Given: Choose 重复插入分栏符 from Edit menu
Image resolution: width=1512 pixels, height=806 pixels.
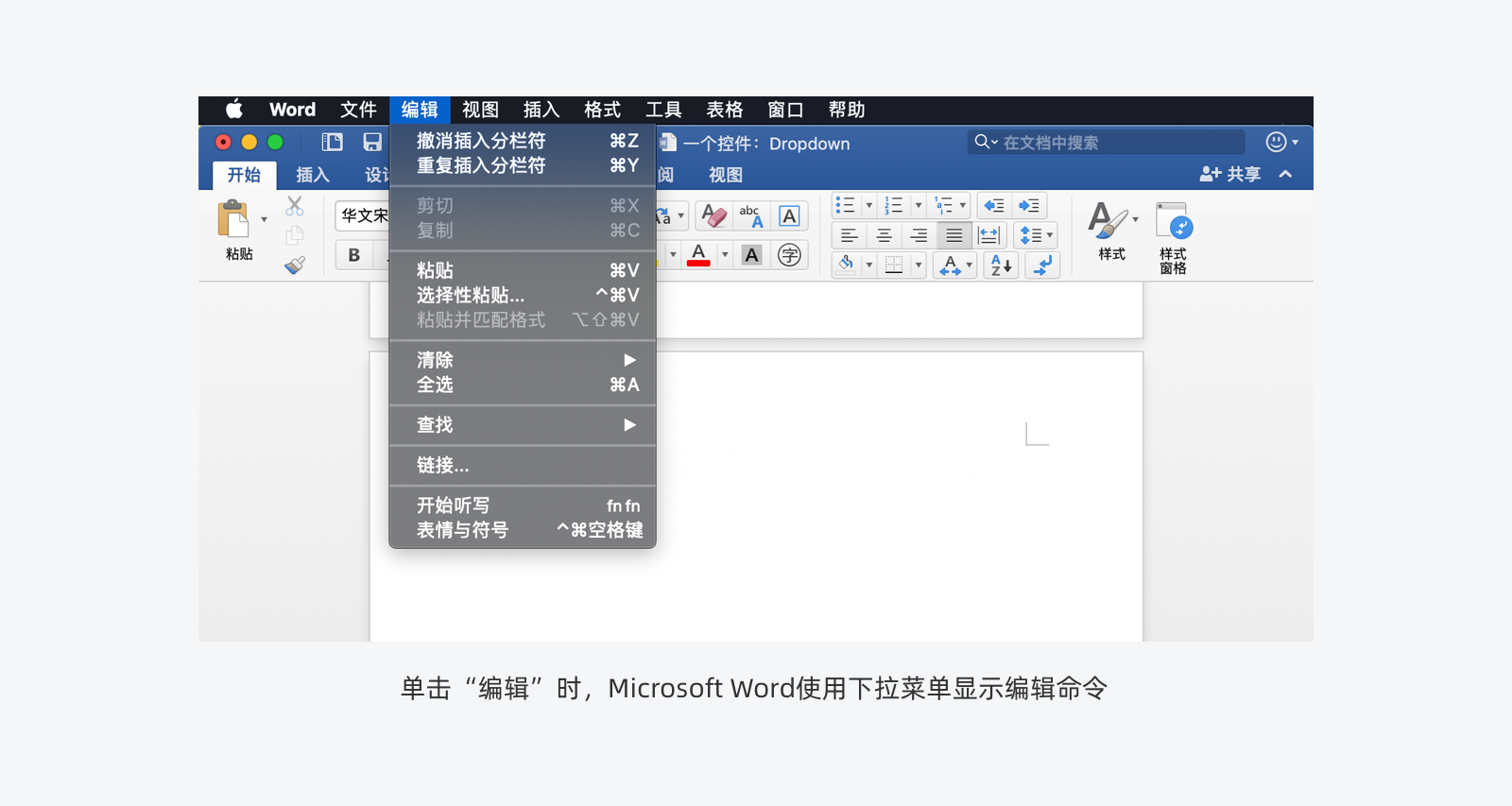Looking at the screenshot, I should 523,165.
